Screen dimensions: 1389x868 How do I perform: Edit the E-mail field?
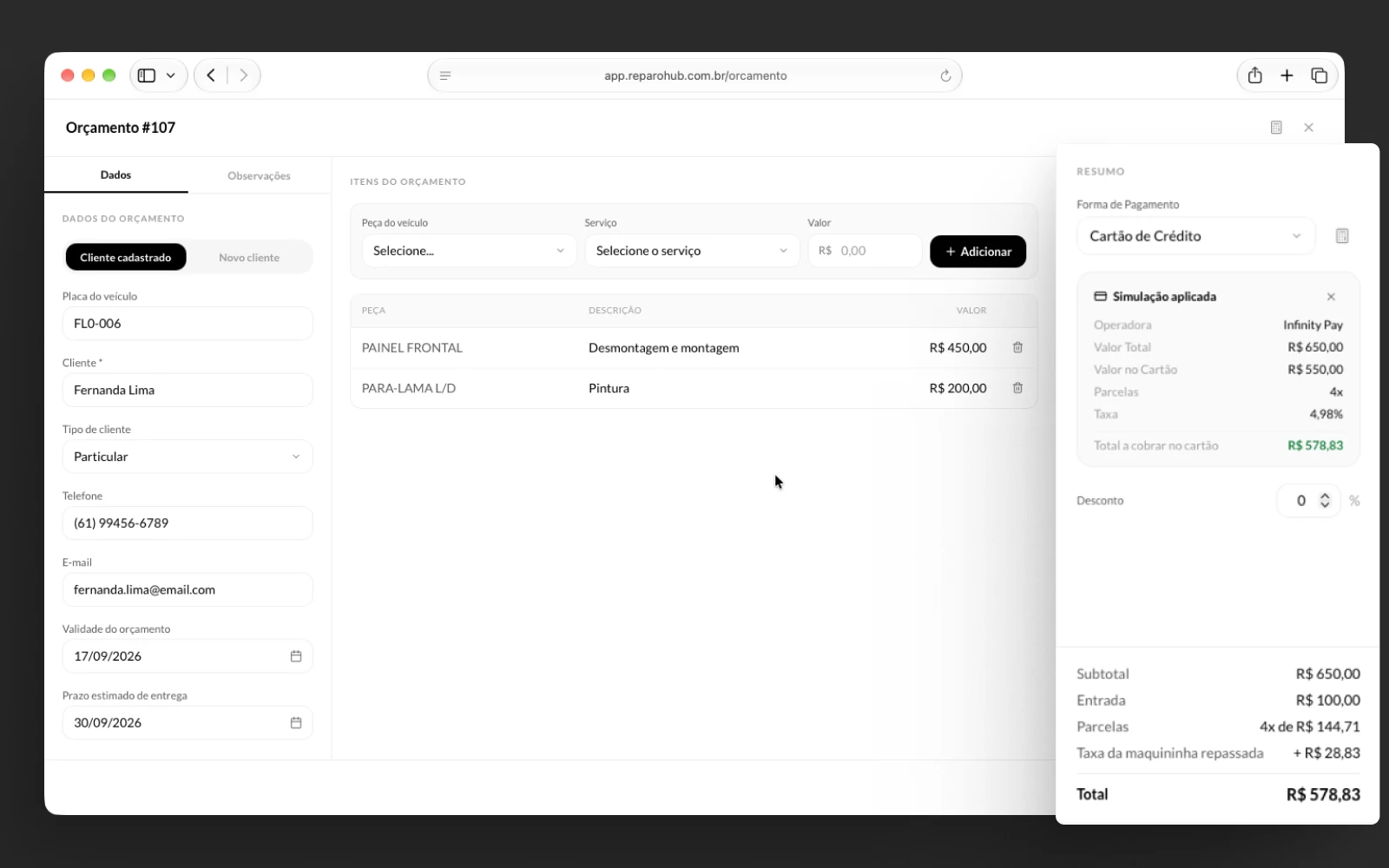[188, 589]
